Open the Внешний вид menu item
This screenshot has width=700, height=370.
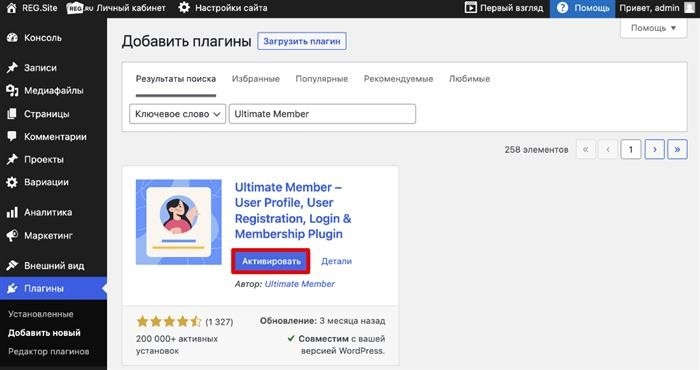tap(54, 266)
